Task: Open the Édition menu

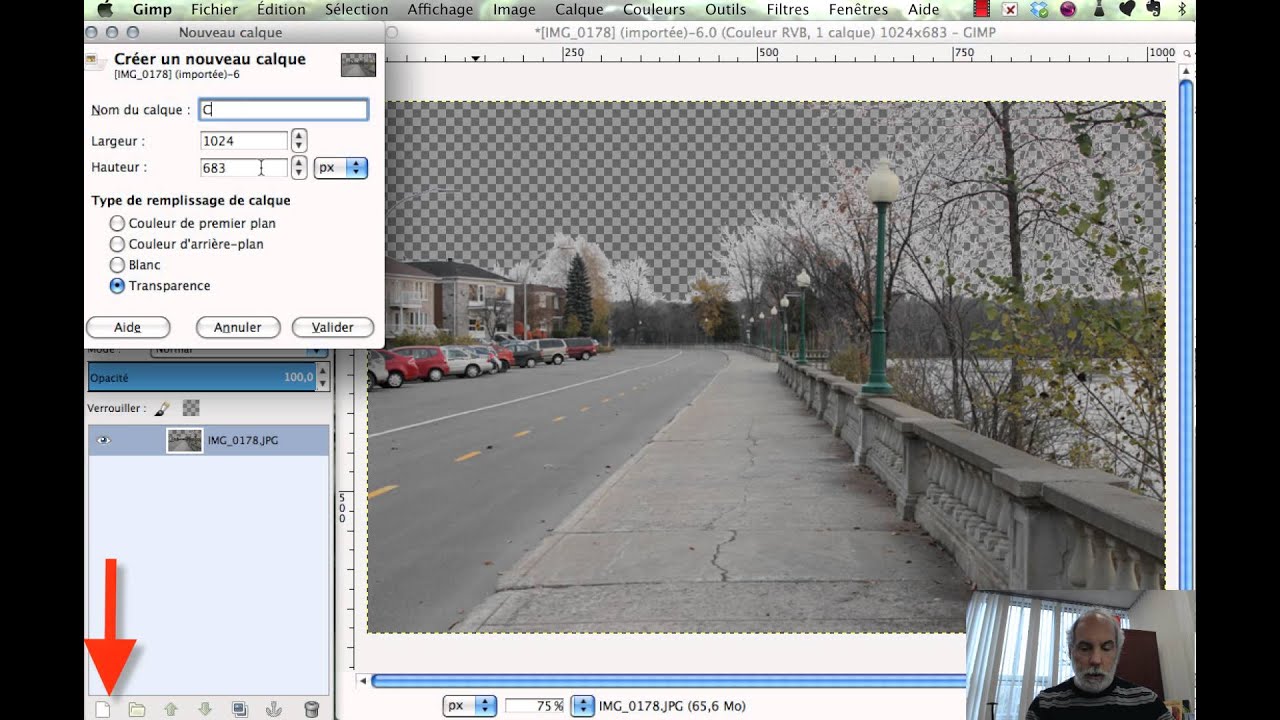Action: pyautogui.click(x=281, y=10)
